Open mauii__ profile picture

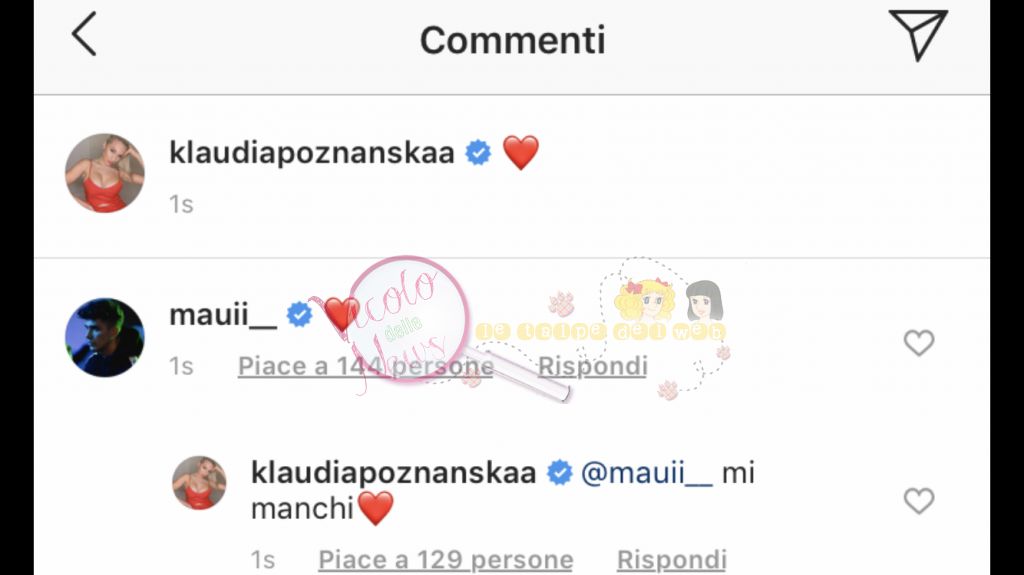tap(104, 337)
